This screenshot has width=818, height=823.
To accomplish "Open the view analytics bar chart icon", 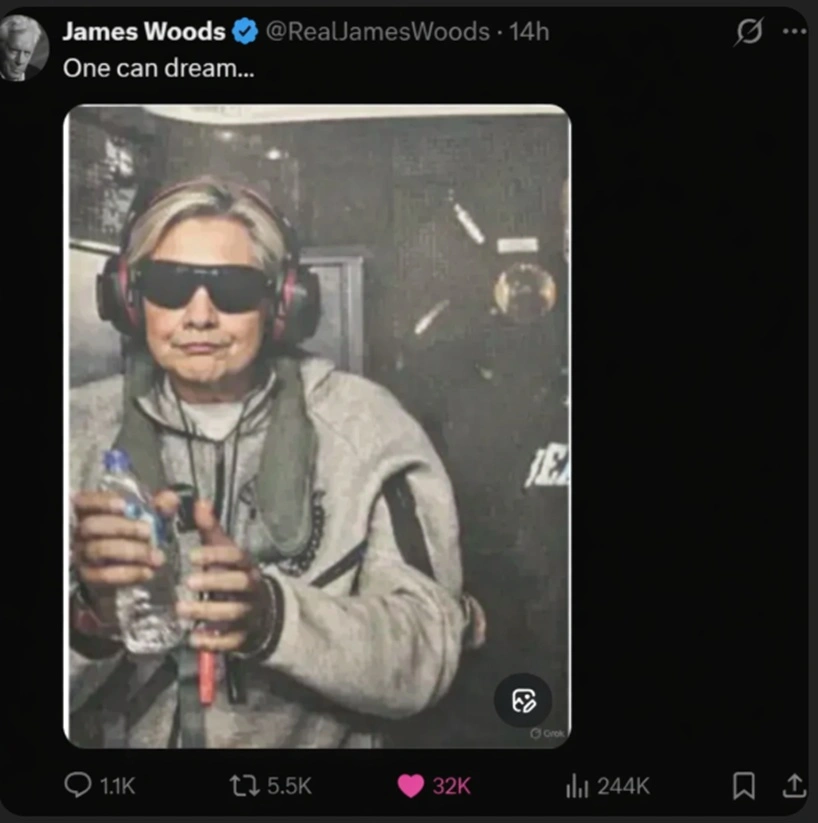I will click(x=577, y=786).
